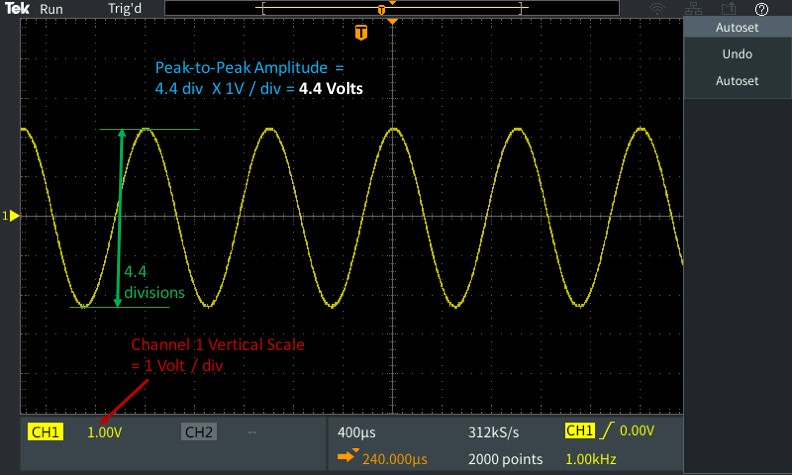
Task: Click the file export icon in top bar
Action: click(727, 8)
